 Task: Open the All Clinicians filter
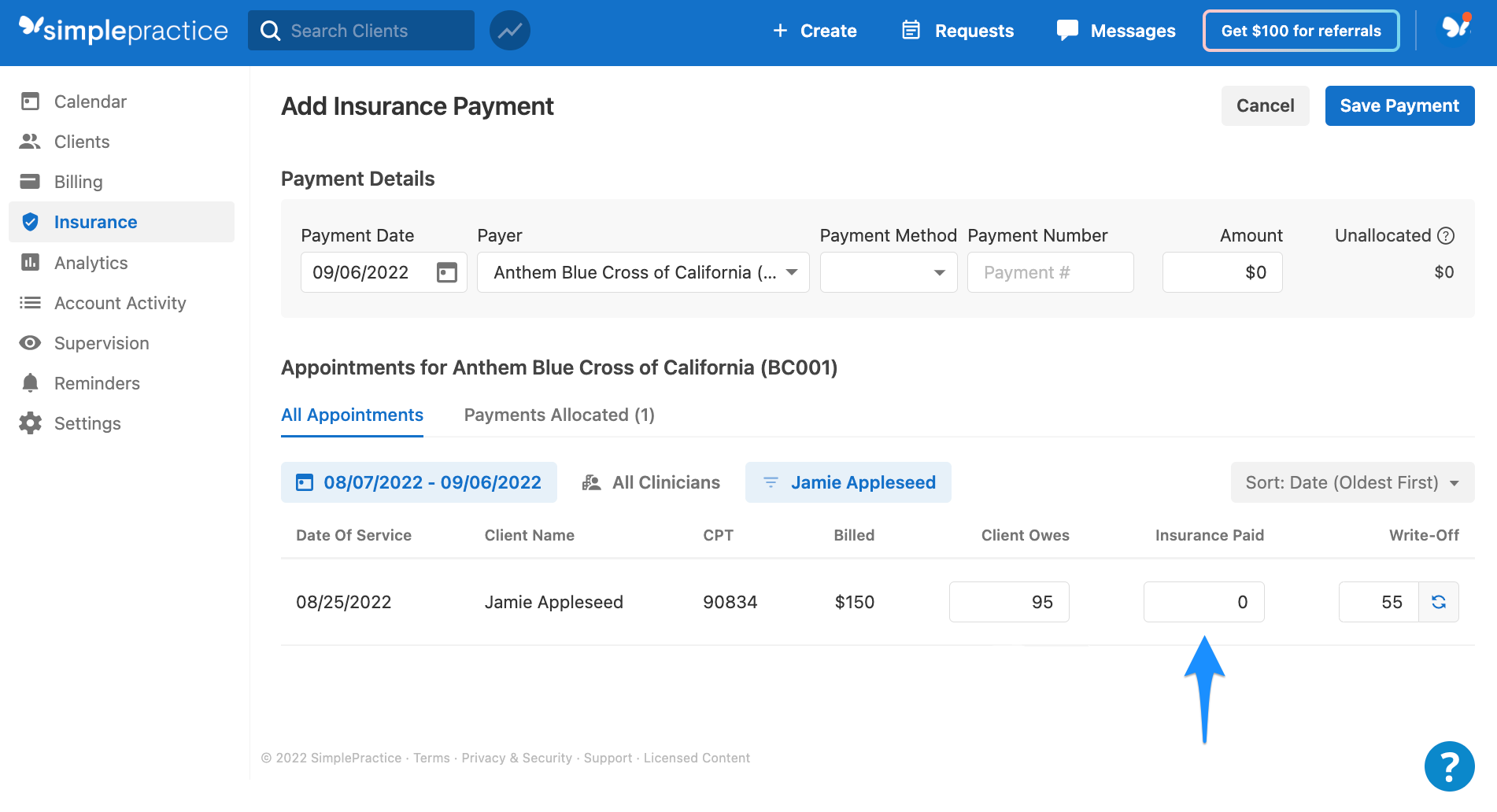coord(651,482)
